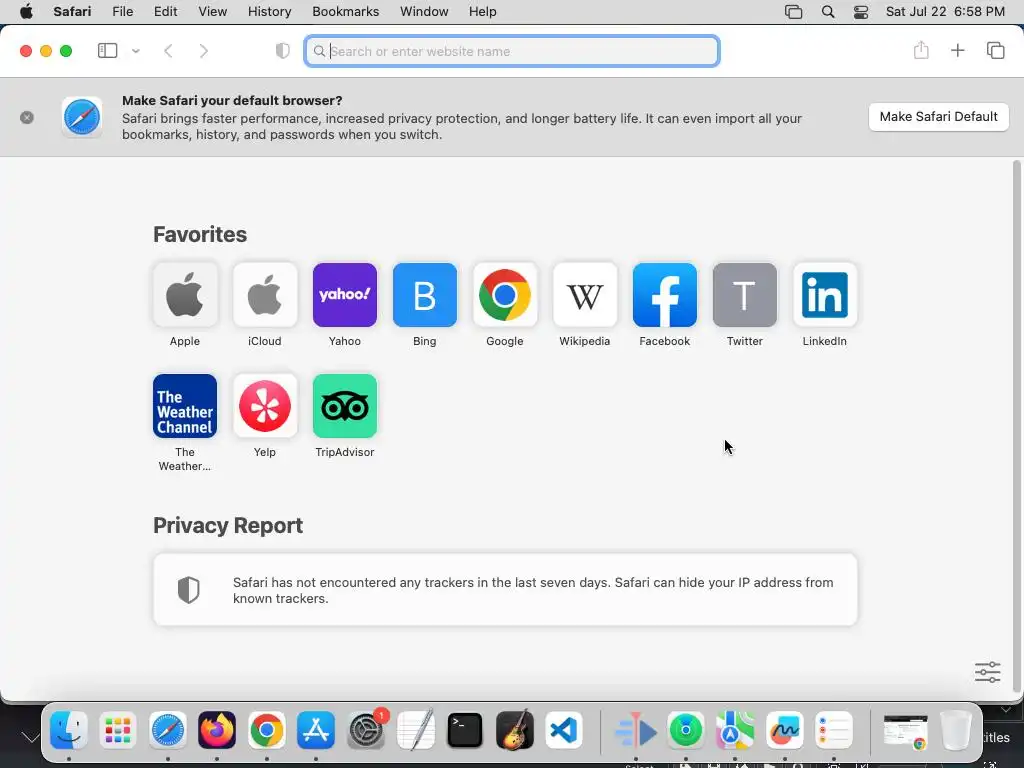The width and height of the screenshot is (1024, 768).
Task: Open the Google favorite
Action: 505,295
